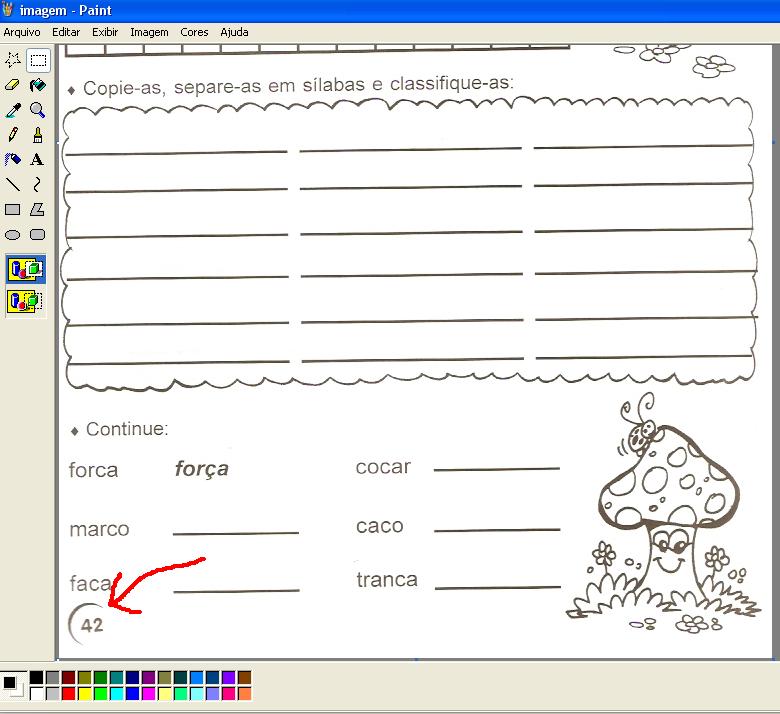
Task: Choose the Fill With Color bucket
Action: tap(38, 85)
